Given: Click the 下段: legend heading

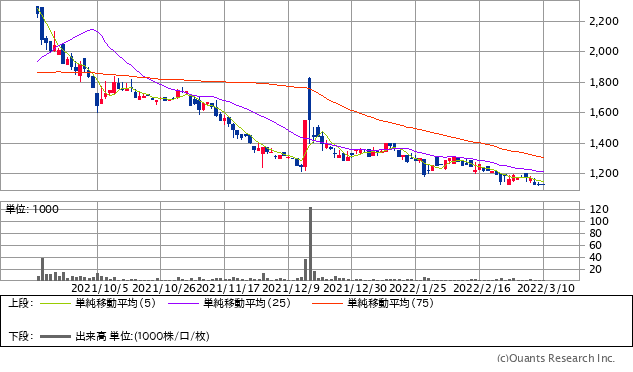Looking at the screenshot, I should 21,336.
